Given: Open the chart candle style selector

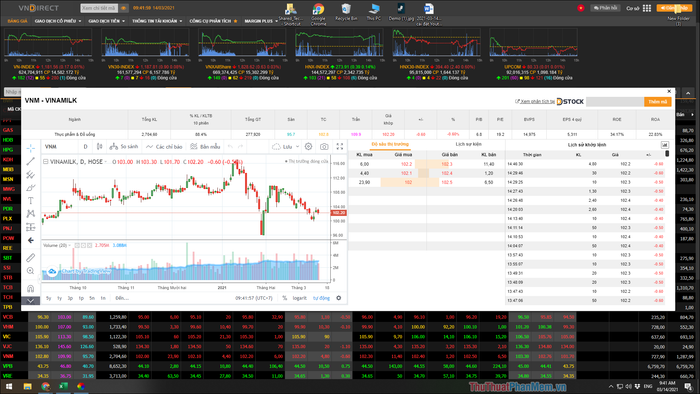Looking at the screenshot, I should coord(100,146).
